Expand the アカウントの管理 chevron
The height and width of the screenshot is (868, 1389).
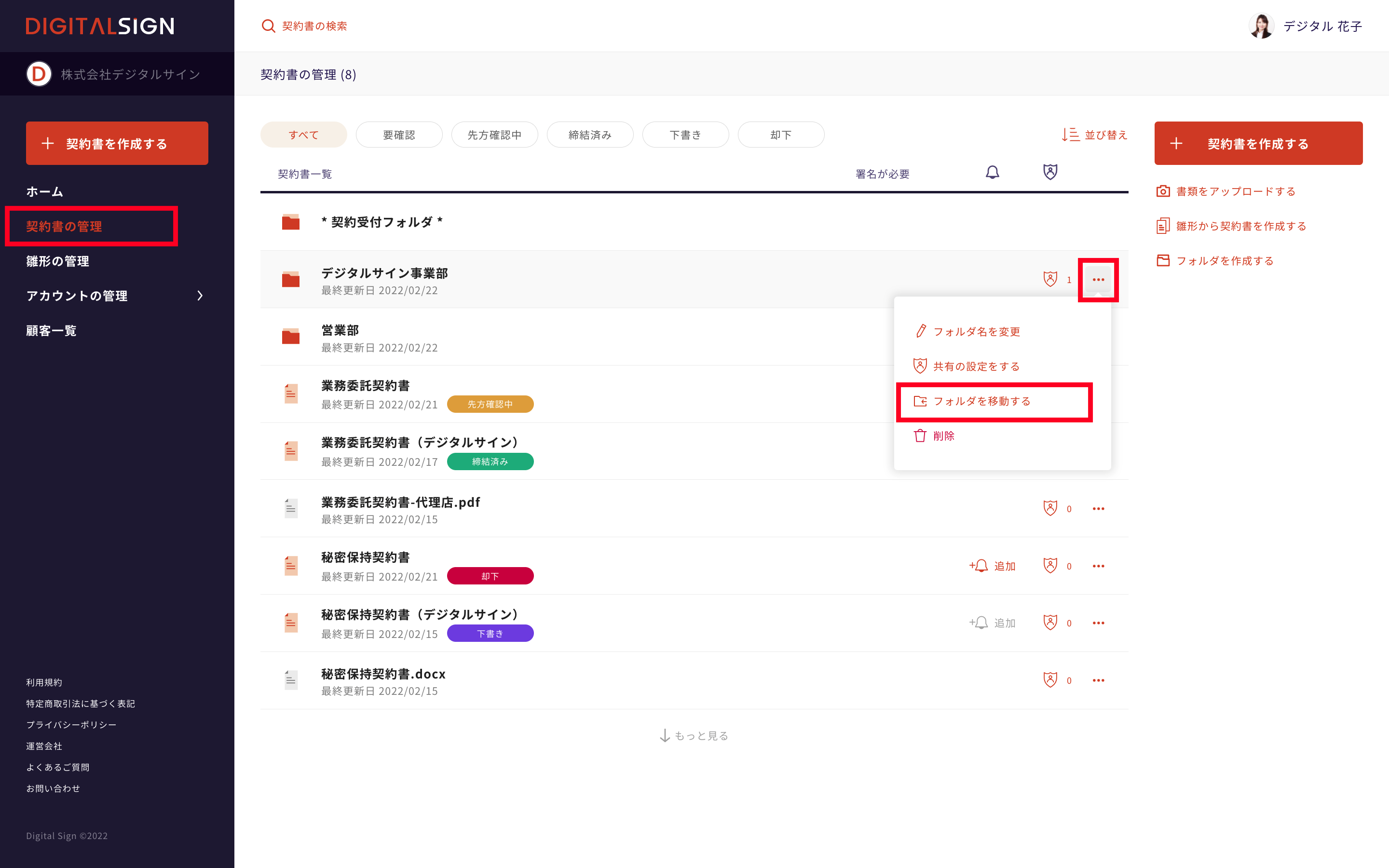coord(200,296)
